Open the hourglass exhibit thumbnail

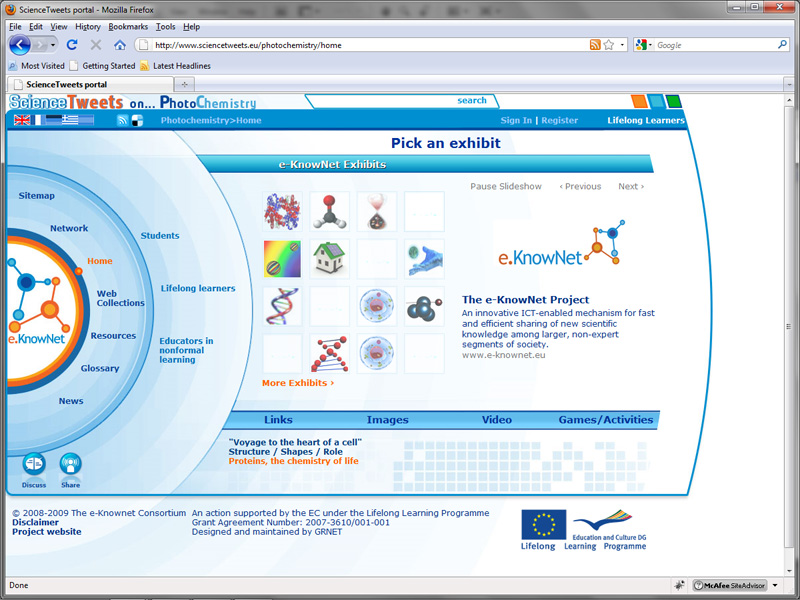coord(377,212)
